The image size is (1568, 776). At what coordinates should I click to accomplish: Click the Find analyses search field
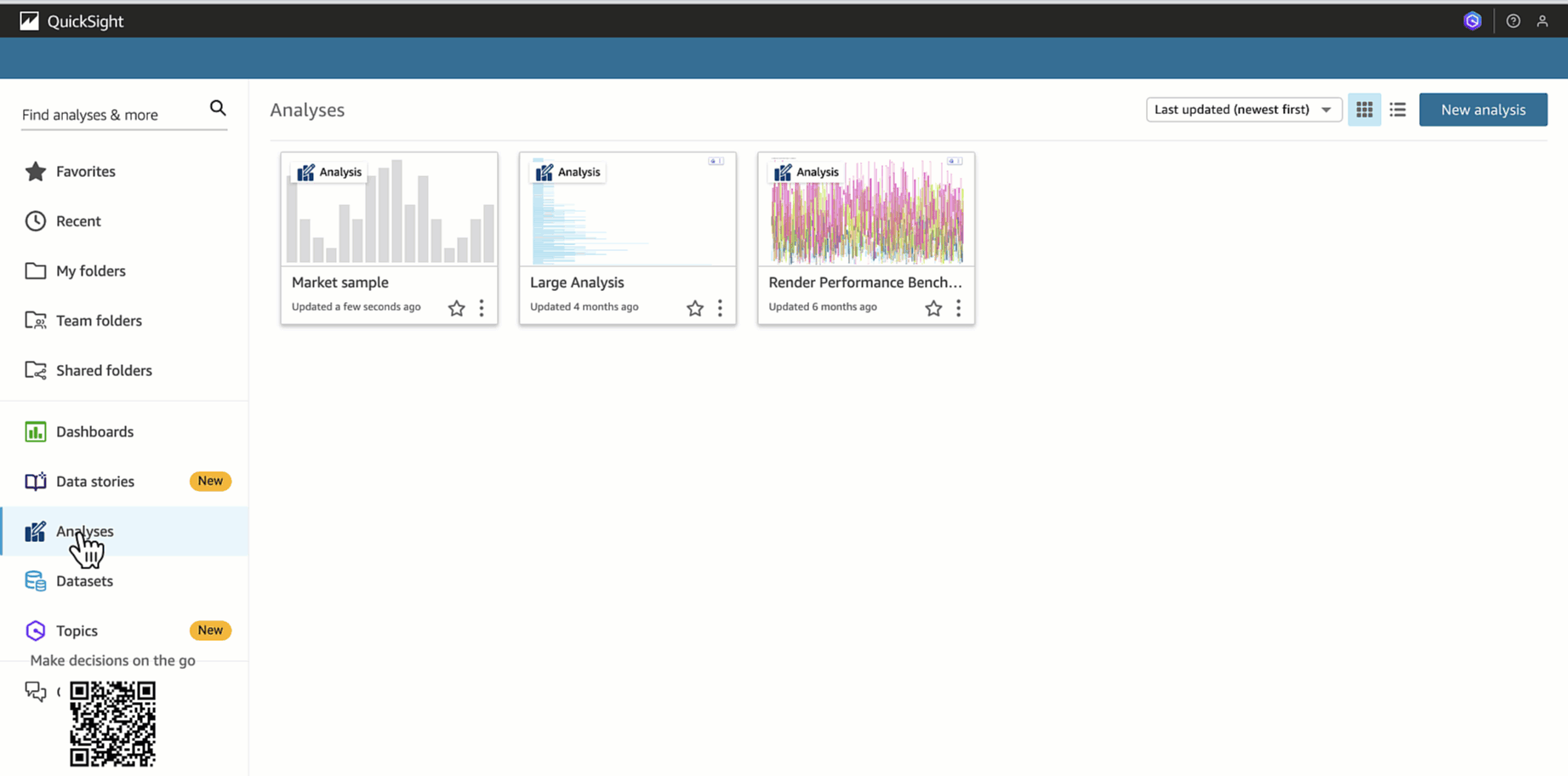point(113,115)
